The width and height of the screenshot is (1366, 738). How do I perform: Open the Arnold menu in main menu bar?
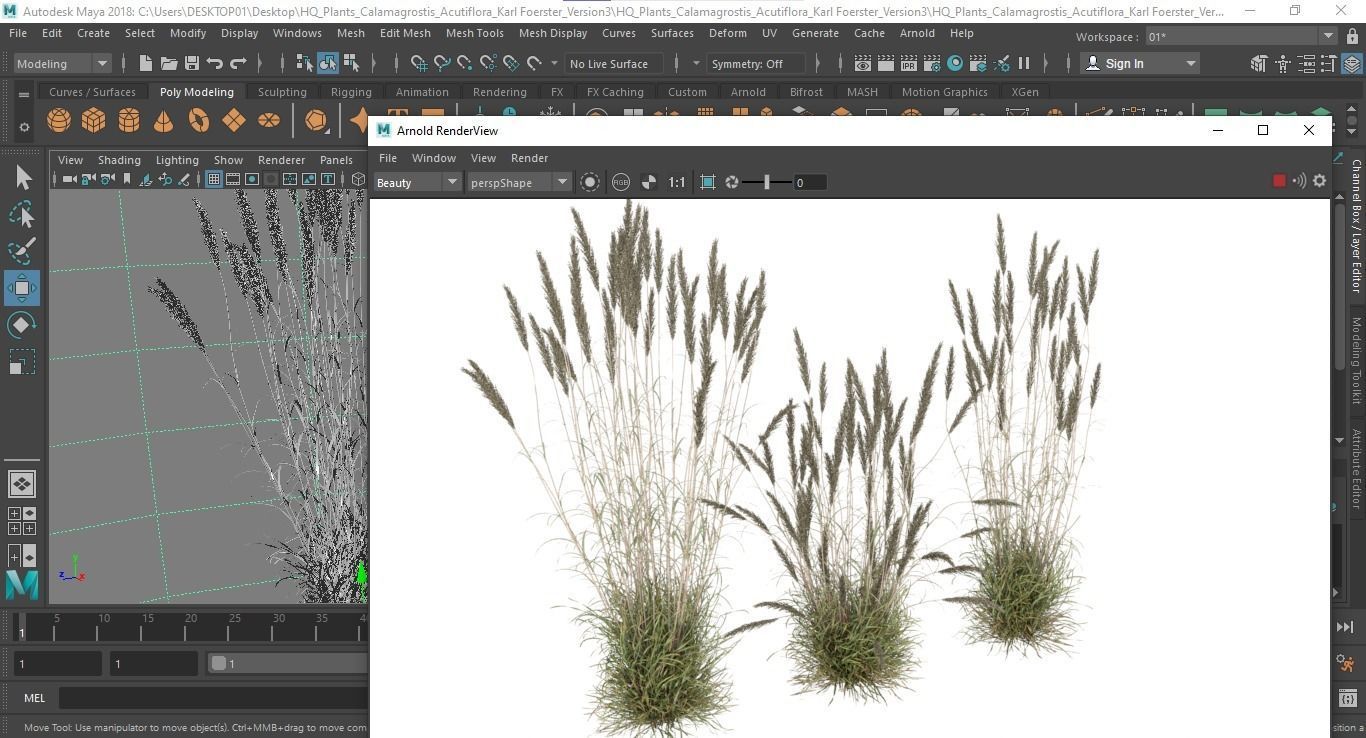tap(917, 33)
